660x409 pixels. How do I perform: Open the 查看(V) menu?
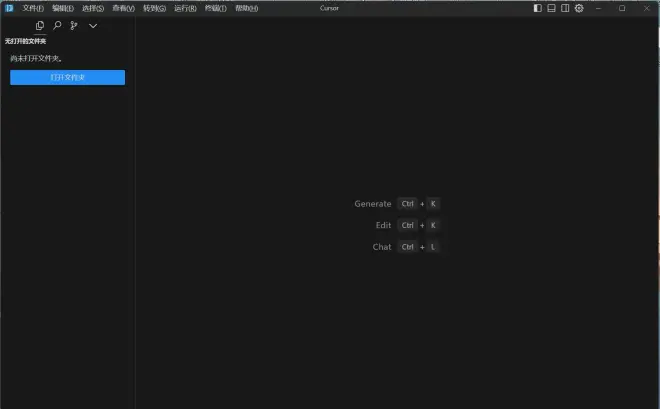coord(123,8)
